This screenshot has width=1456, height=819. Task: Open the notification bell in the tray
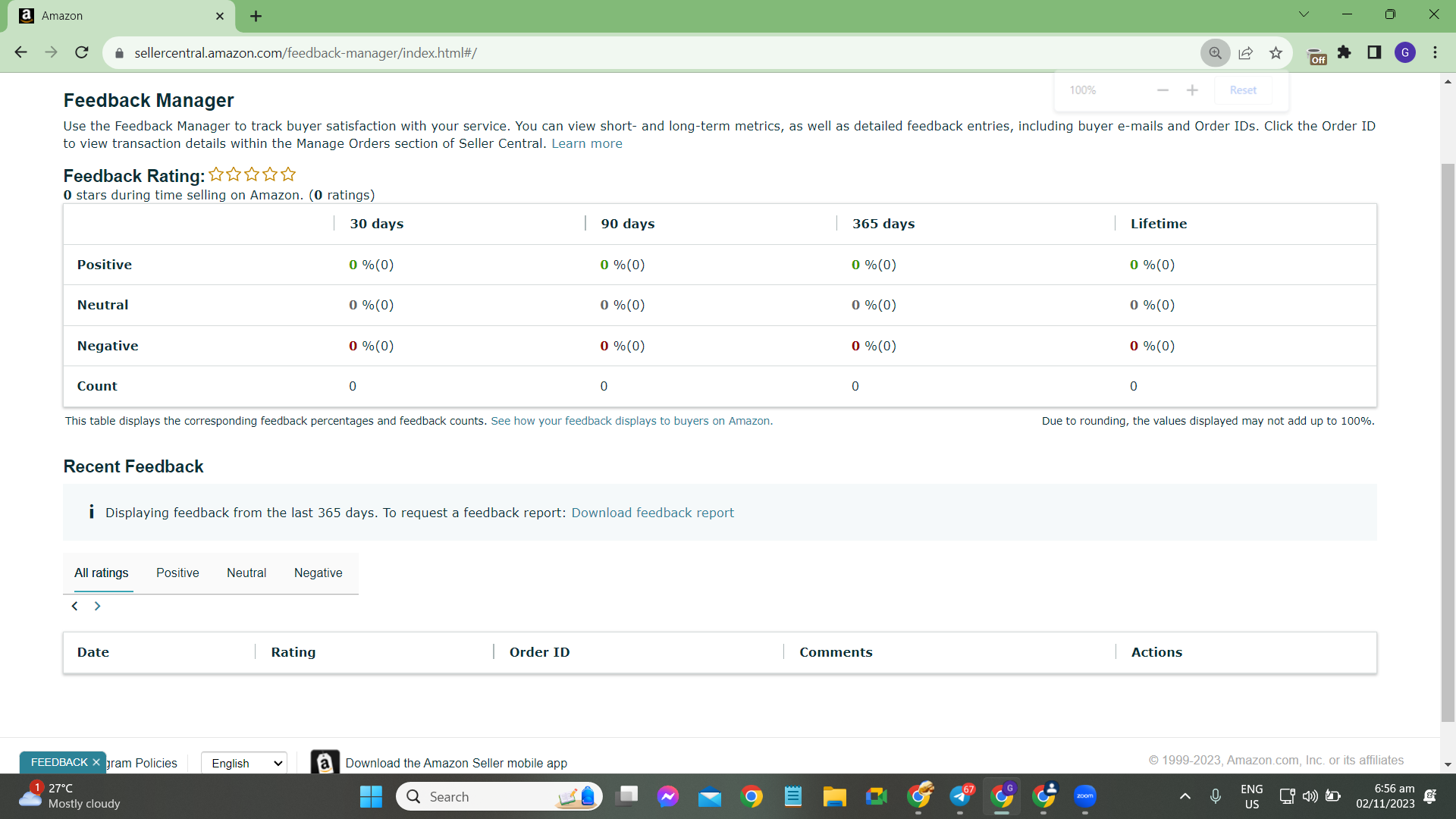pos(1430,796)
